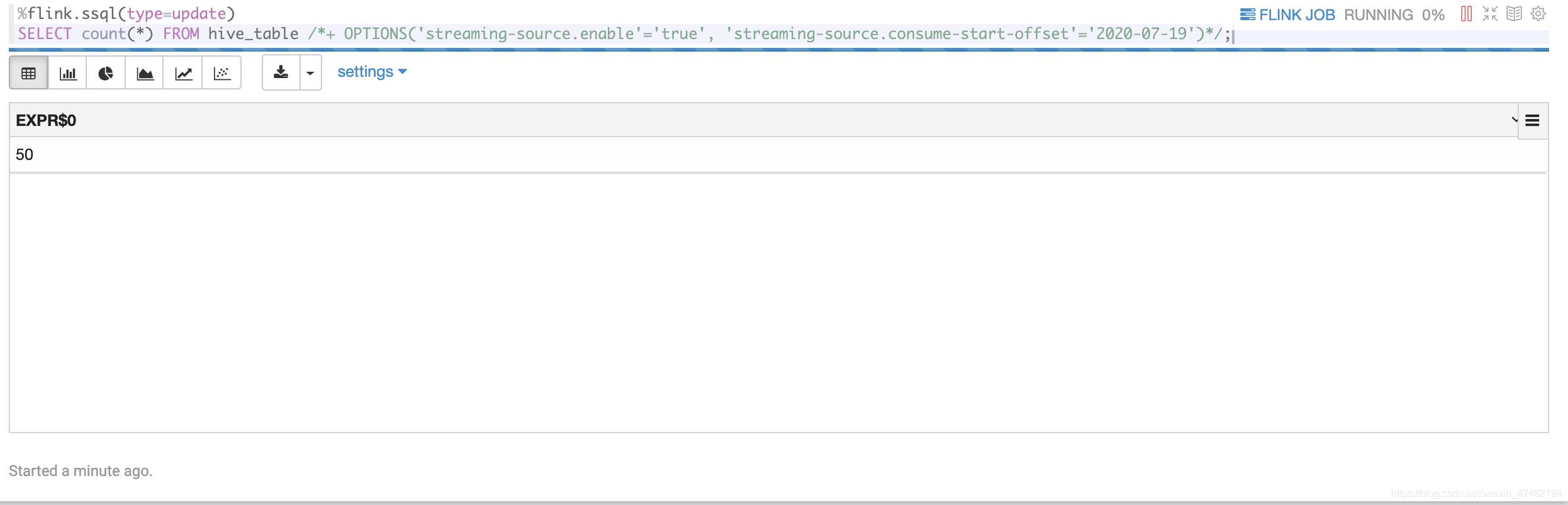Hide output with the book icon
1568x505 pixels.
[1515, 14]
